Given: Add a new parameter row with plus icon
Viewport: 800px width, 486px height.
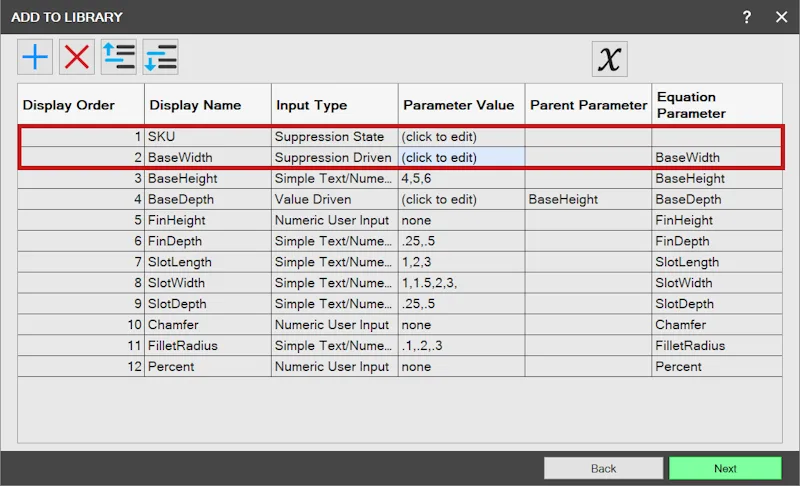Looking at the screenshot, I should (35, 57).
